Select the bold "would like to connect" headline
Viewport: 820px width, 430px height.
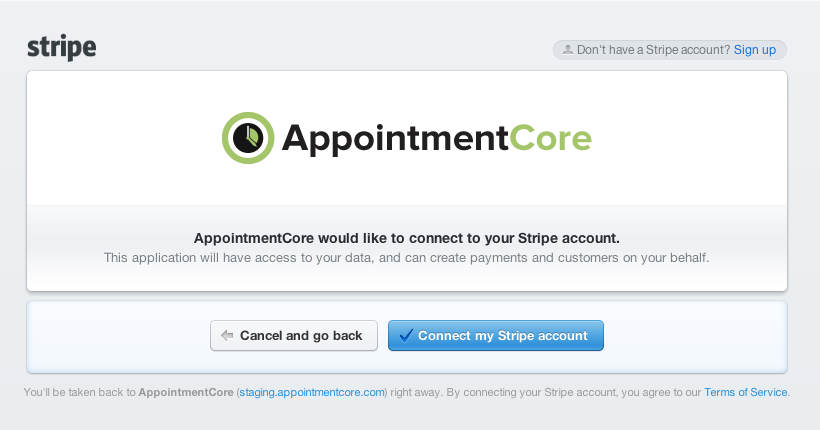tap(406, 238)
